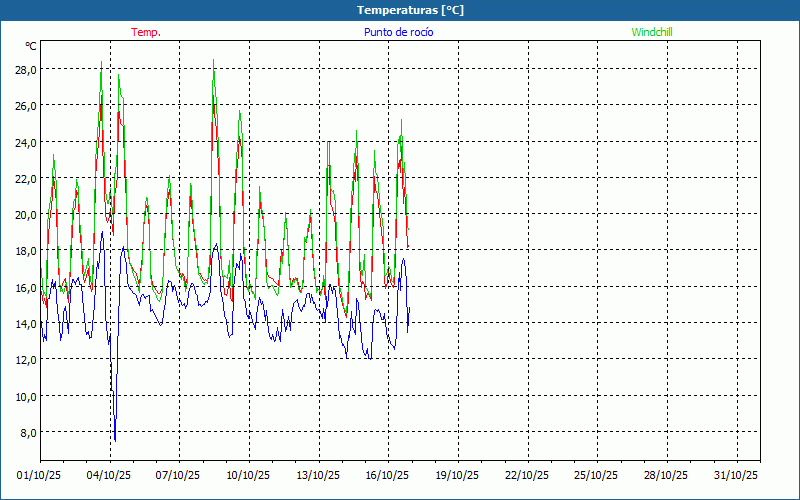
Task: Click the 19/10/25 date label
Action: (x=457, y=475)
